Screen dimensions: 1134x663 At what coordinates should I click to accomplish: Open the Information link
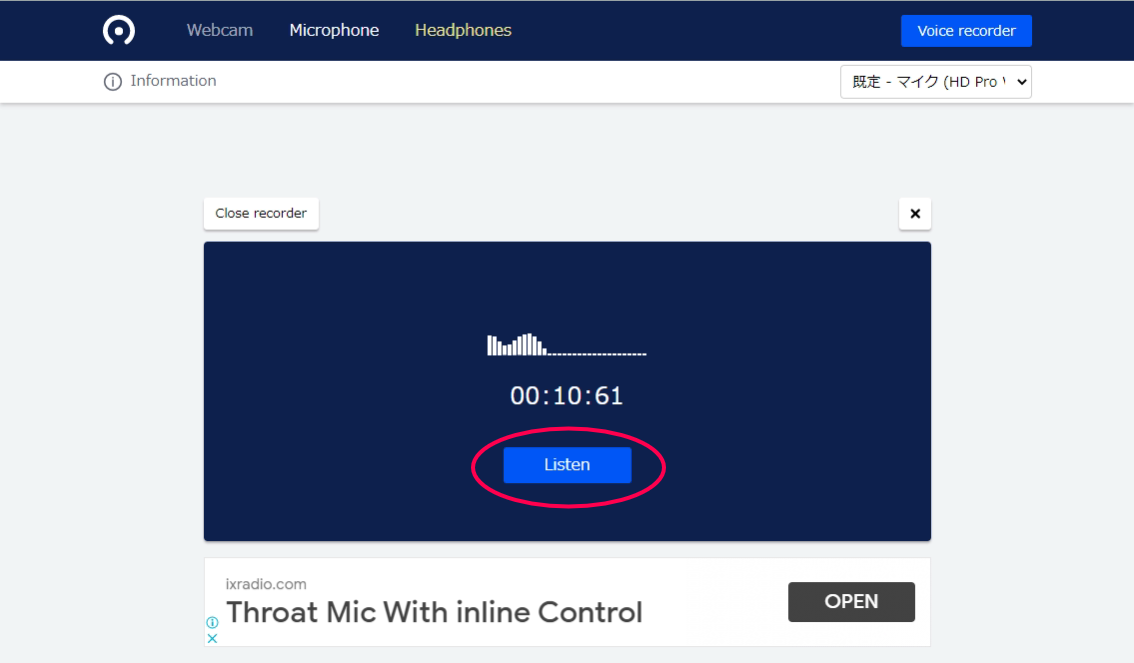click(x=173, y=81)
